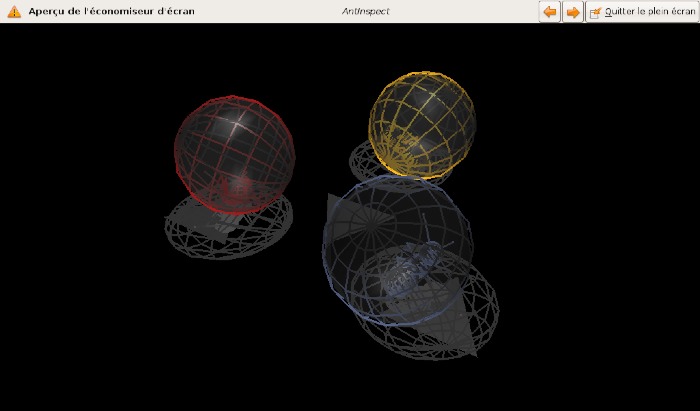This screenshot has height=411, width=700.
Task: Select the ant inside the red sphere
Action: pos(236,190)
